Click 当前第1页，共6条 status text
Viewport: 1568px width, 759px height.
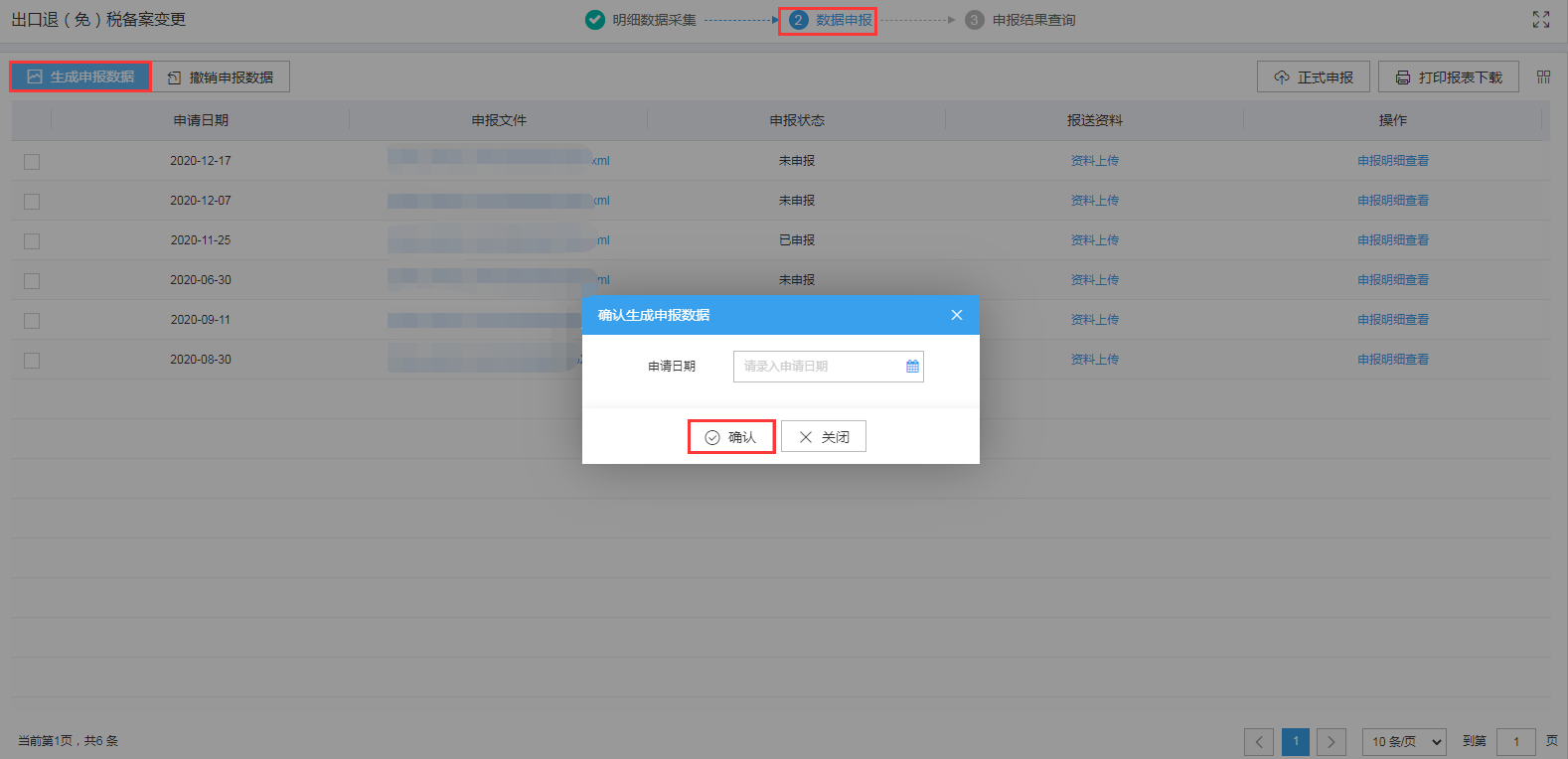click(68, 741)
